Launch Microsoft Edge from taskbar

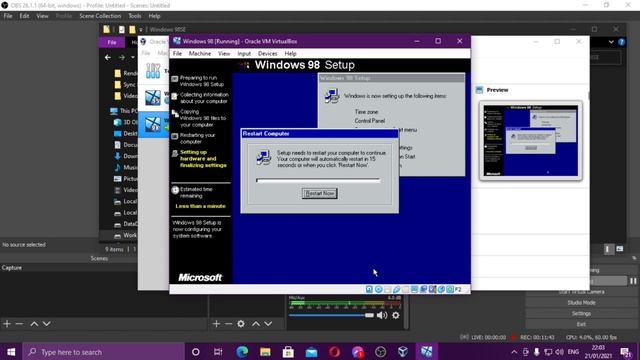pos(242,352)
